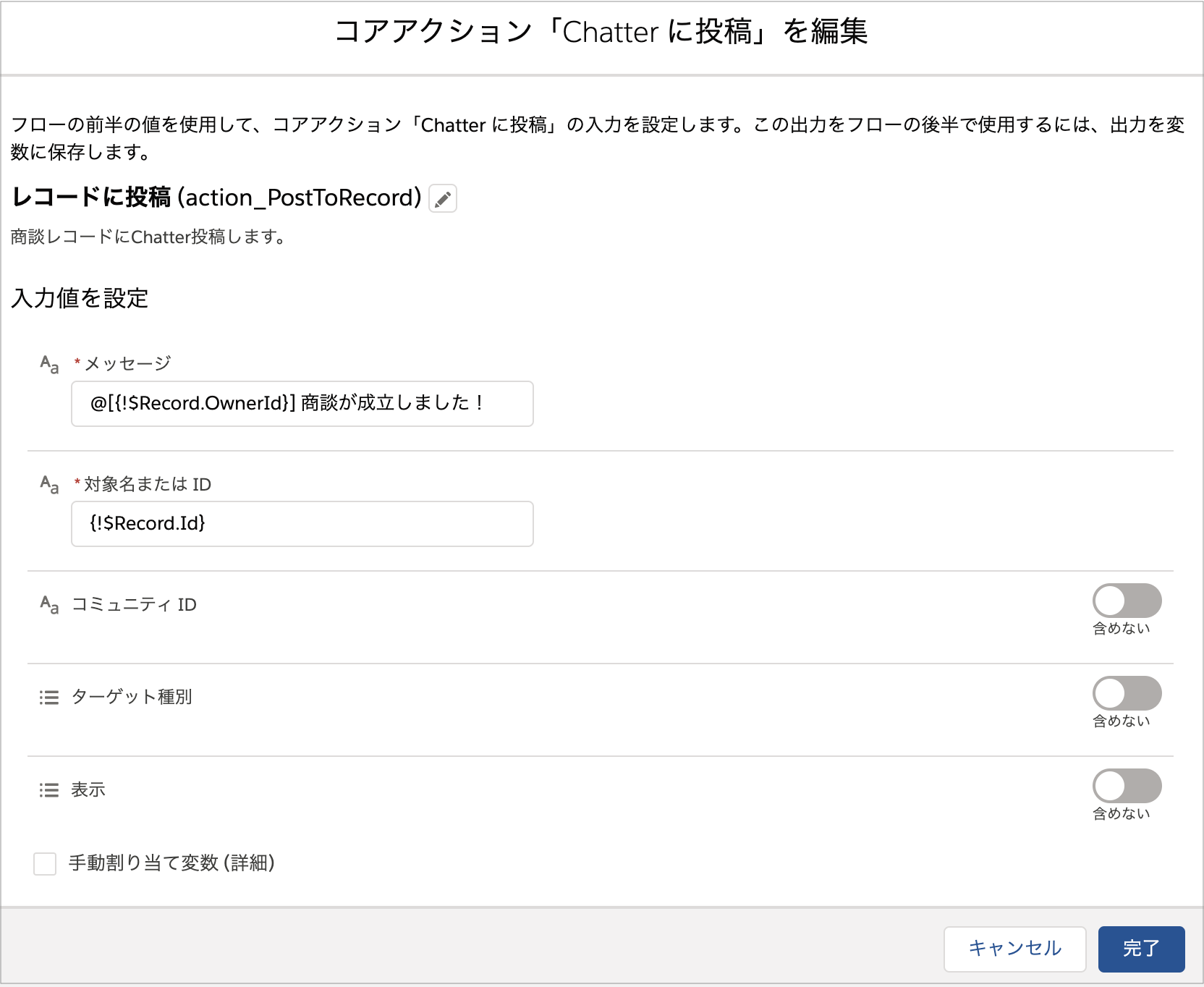Click the 含めない text under 表示 toggle
This screenshot has height=987, width=1204.
tap(1122, 814)
